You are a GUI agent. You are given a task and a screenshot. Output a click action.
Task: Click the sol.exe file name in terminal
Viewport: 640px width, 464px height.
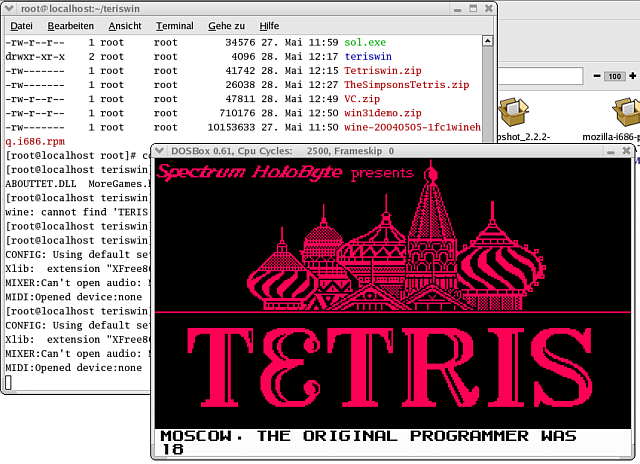(x=365, y=42)
